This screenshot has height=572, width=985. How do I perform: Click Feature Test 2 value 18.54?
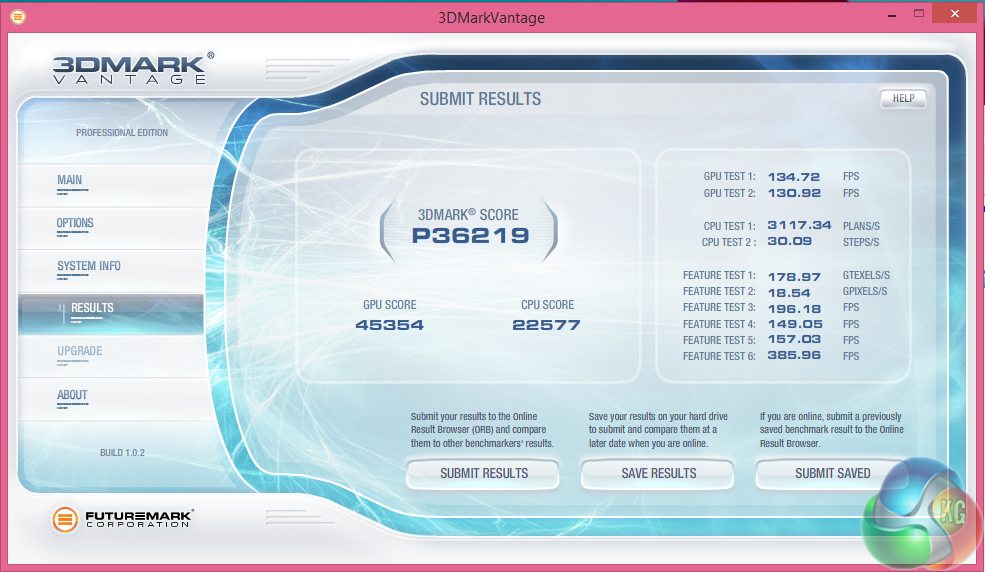(x=789, y=293)
